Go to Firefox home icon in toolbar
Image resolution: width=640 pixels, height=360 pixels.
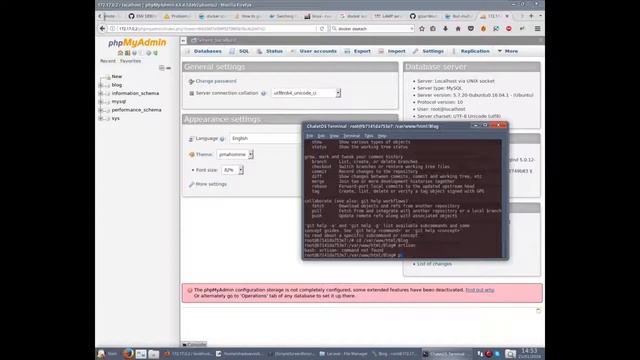click(x=458, y=29)
